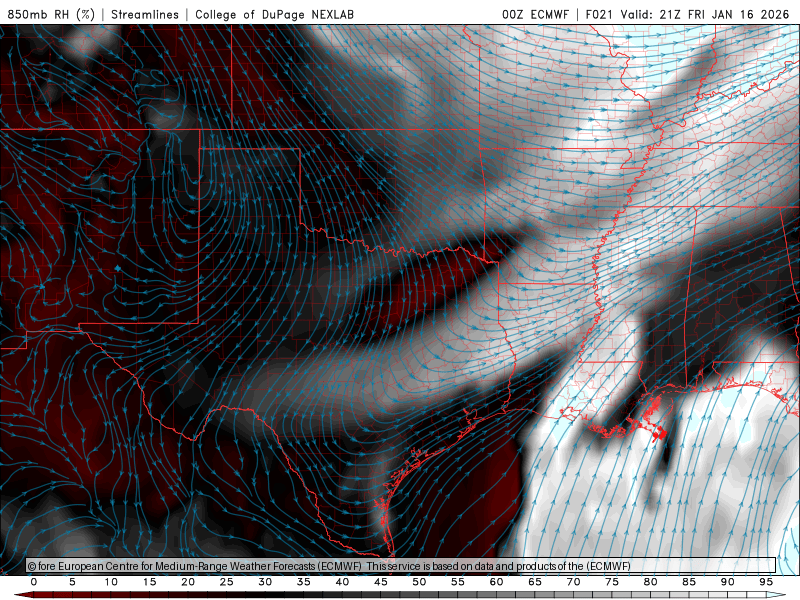
Task: Click the "60" value on the RH scale
Action: (496, 582)
